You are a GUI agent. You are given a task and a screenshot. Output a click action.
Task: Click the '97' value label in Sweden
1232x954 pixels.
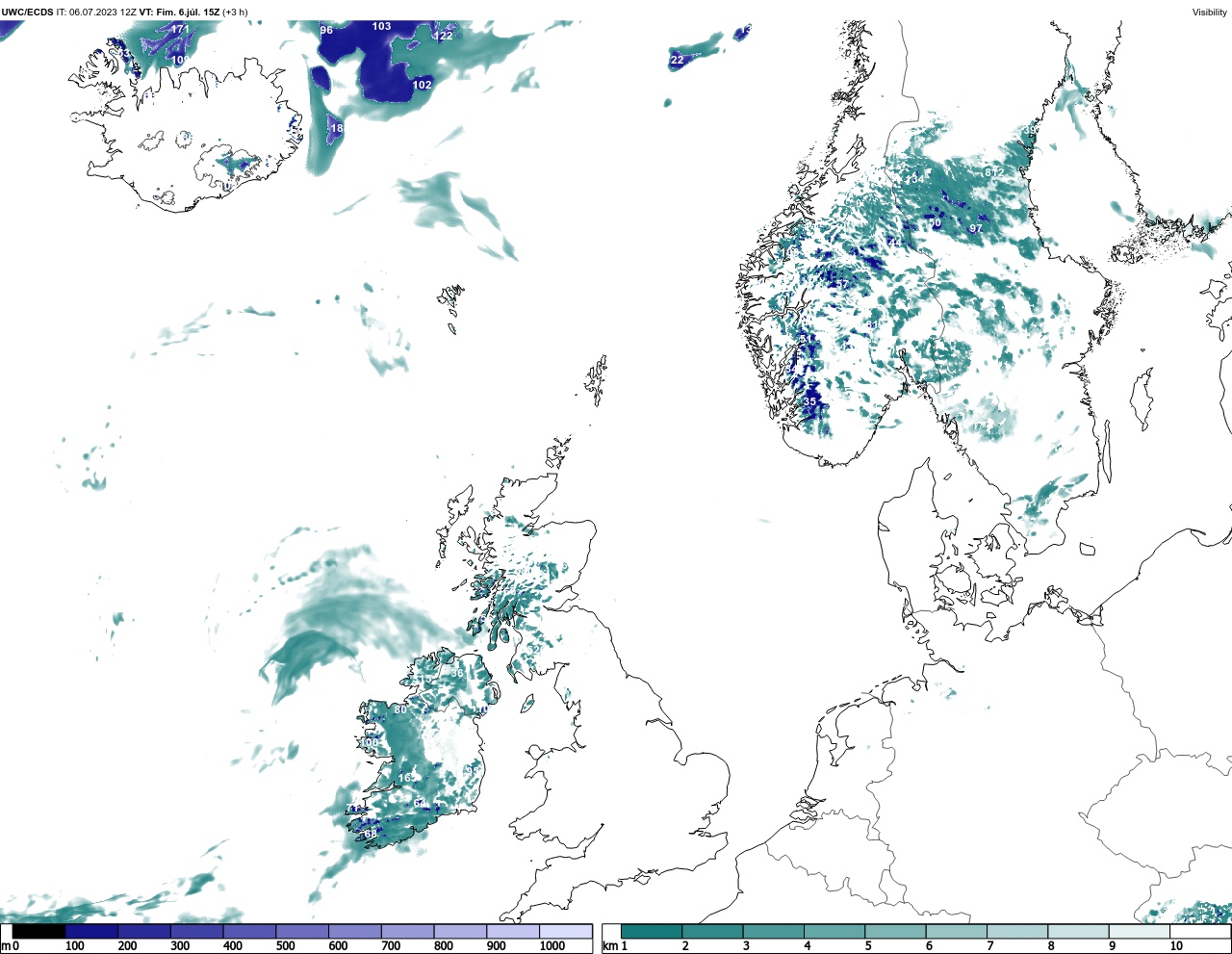tap(976, 229)
